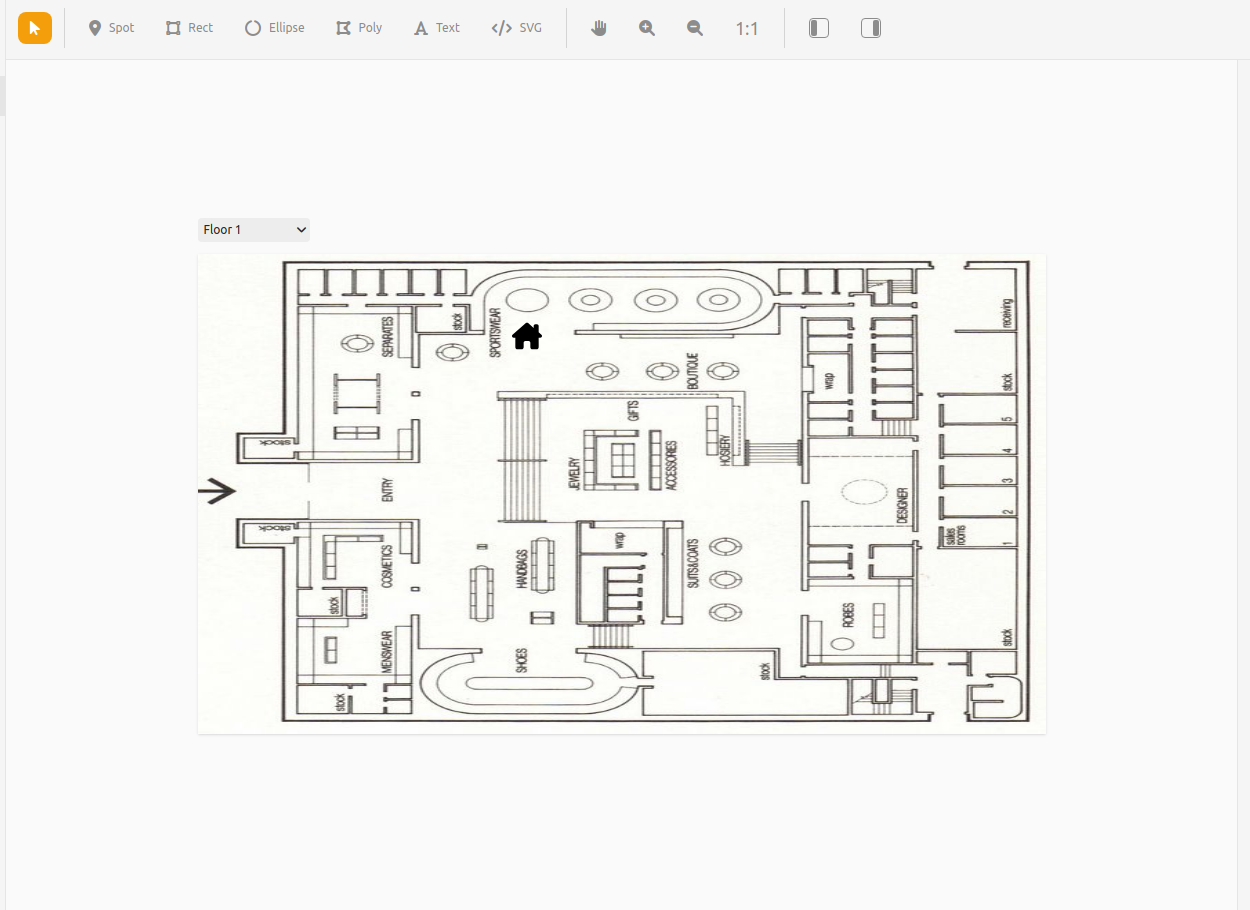This screenshot has height=910, width=1250.
Task: Select the Ellipse tool
Action: [x=274, y=27]
